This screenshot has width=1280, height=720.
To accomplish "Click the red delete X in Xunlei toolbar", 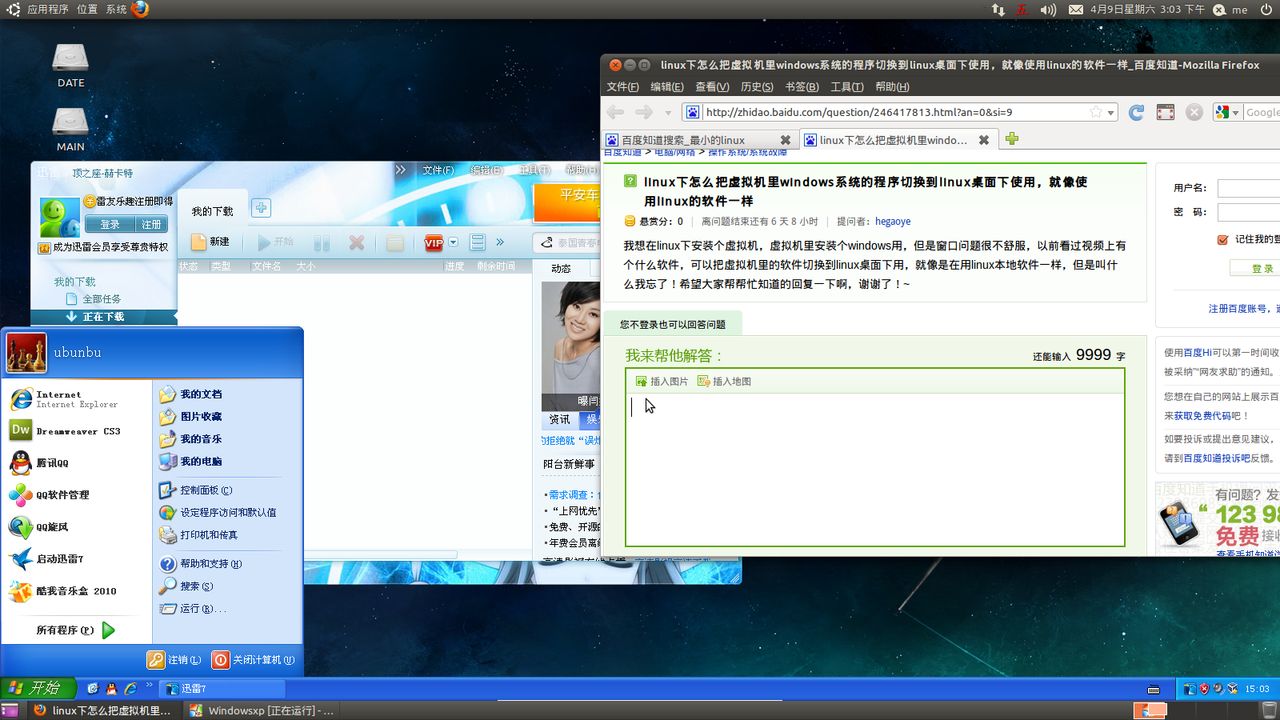I will click(356, 242).
